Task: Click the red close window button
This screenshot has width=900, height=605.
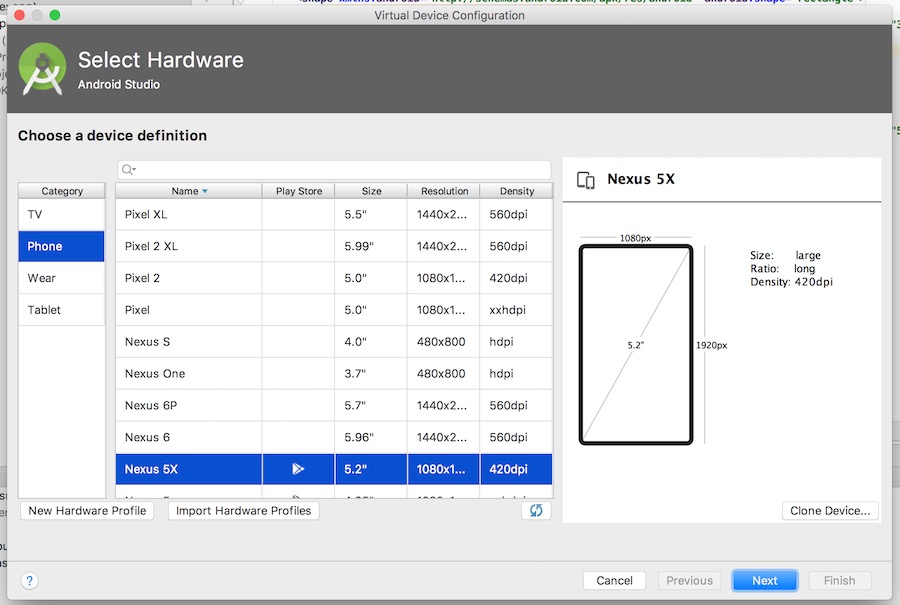Action: (x=19, y=15)
